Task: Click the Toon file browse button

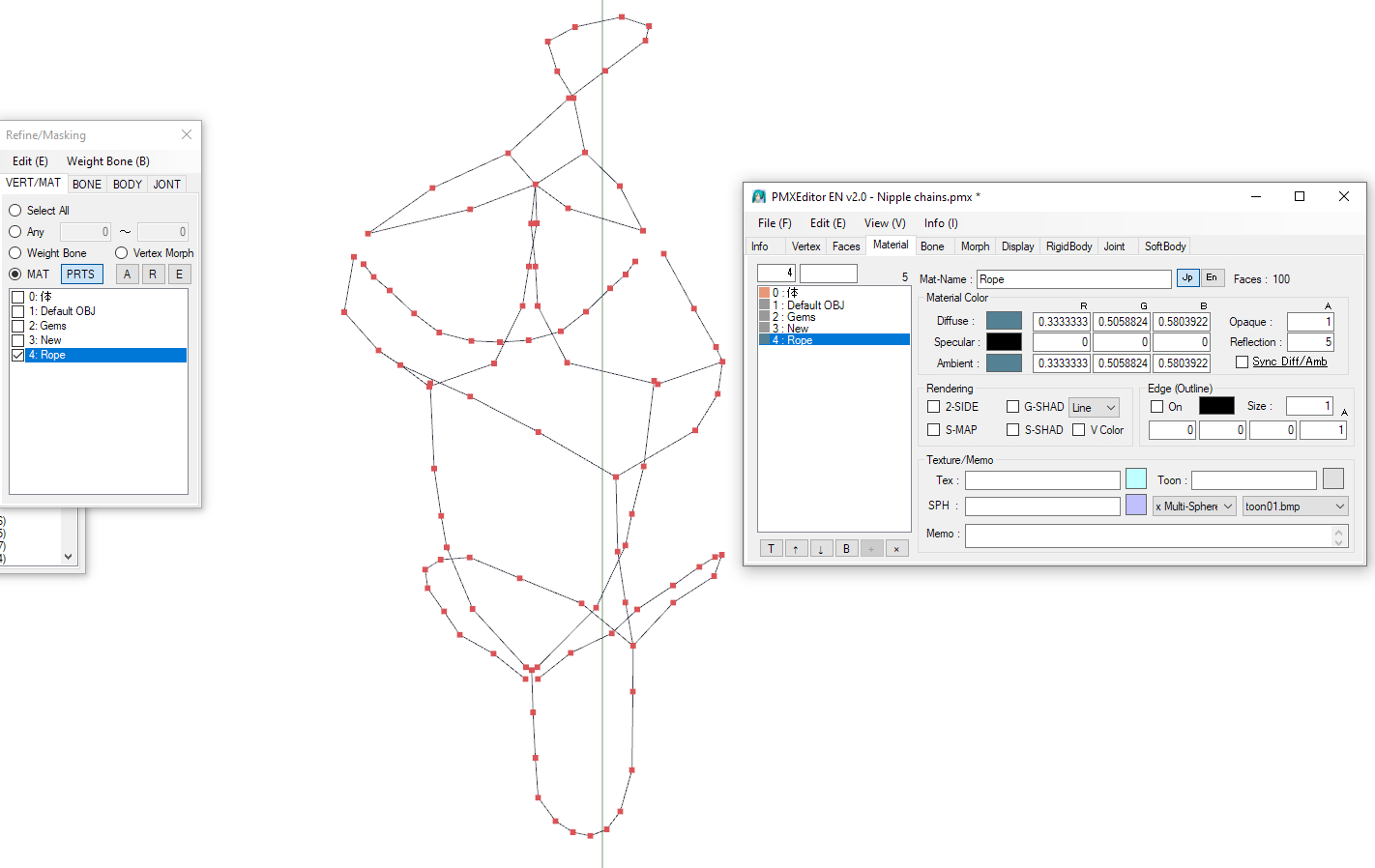Action: click(x=1333, y=479)
